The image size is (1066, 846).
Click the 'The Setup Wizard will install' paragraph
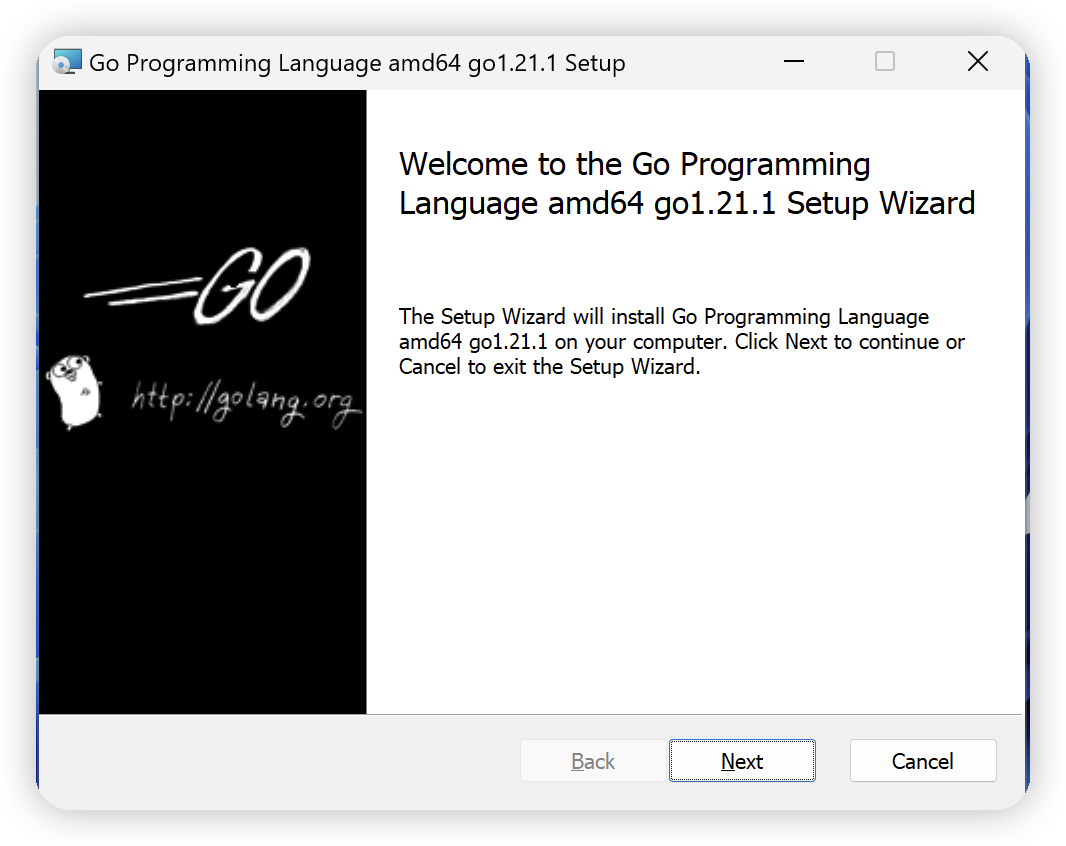[681, 341]
